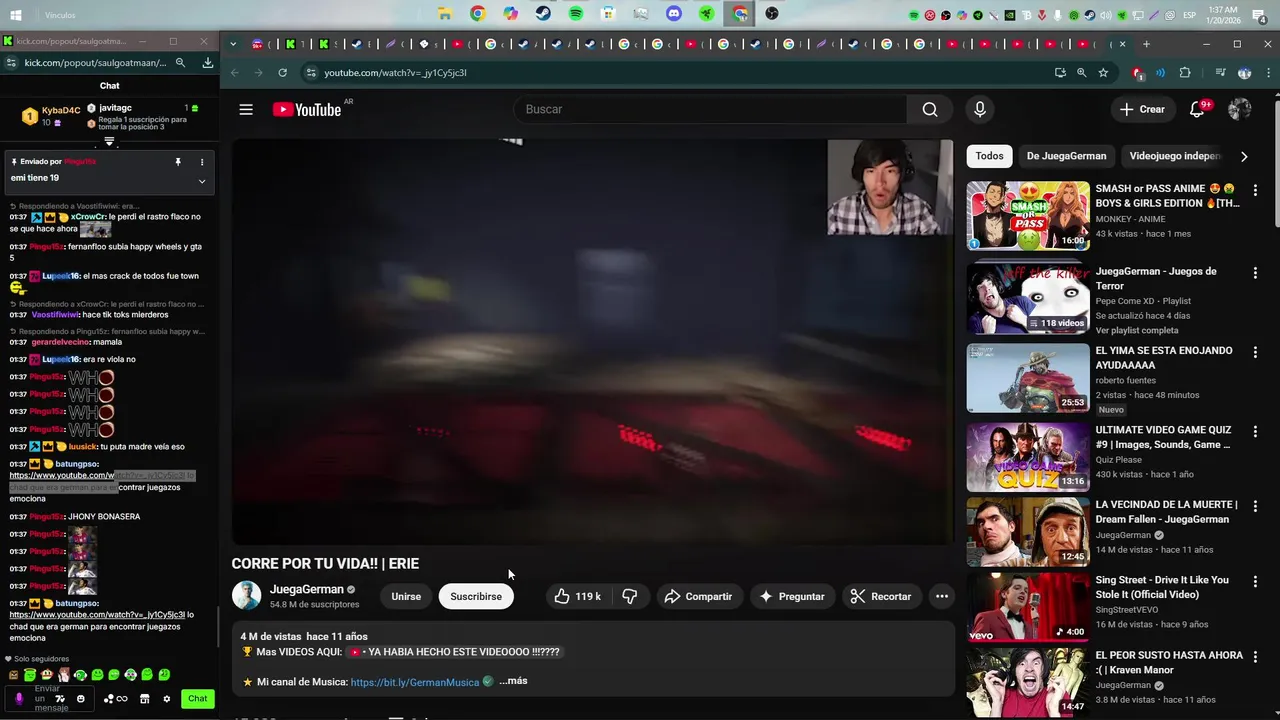Image resolution: width=1280 pixels, height=720 pixels.
Task: Open Chrome extensions puzzle icon
Action: (1186, 73)
